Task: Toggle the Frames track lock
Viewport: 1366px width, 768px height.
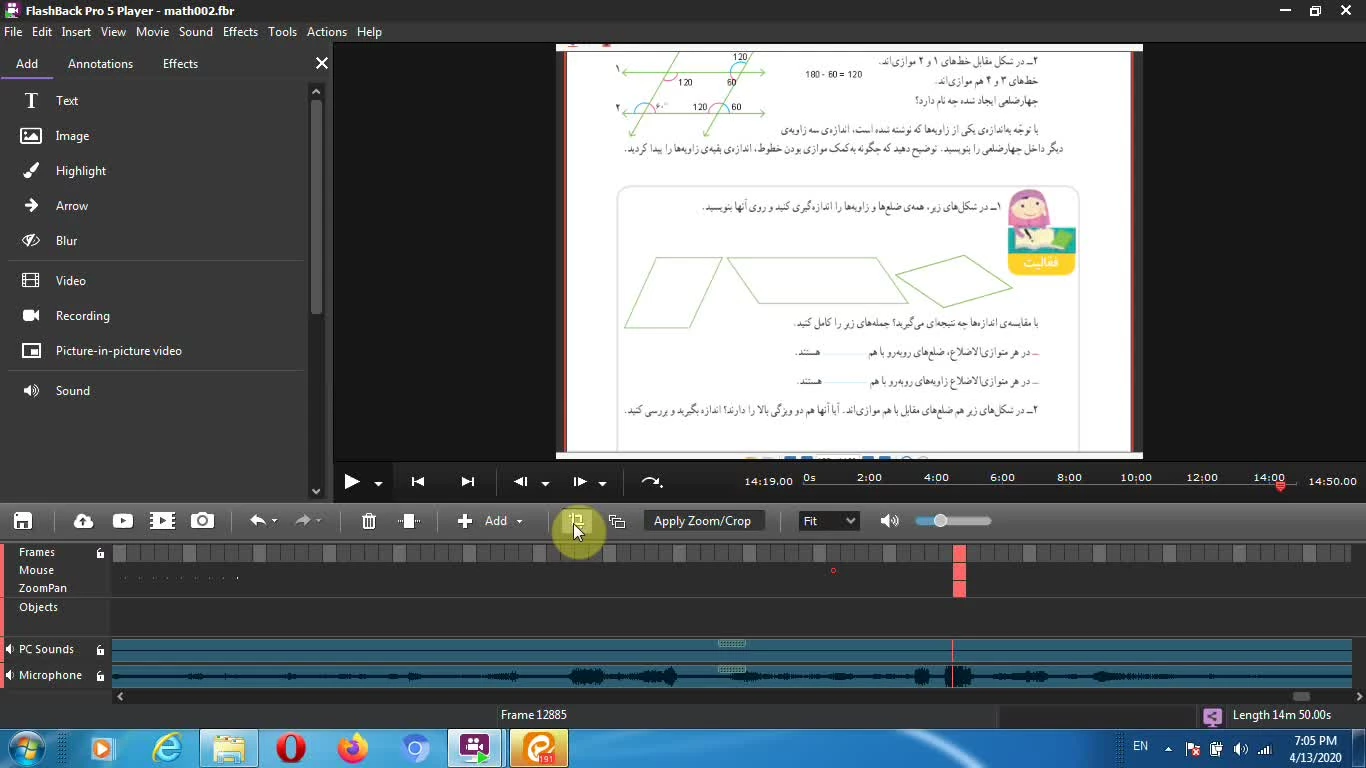Action: 100,553
